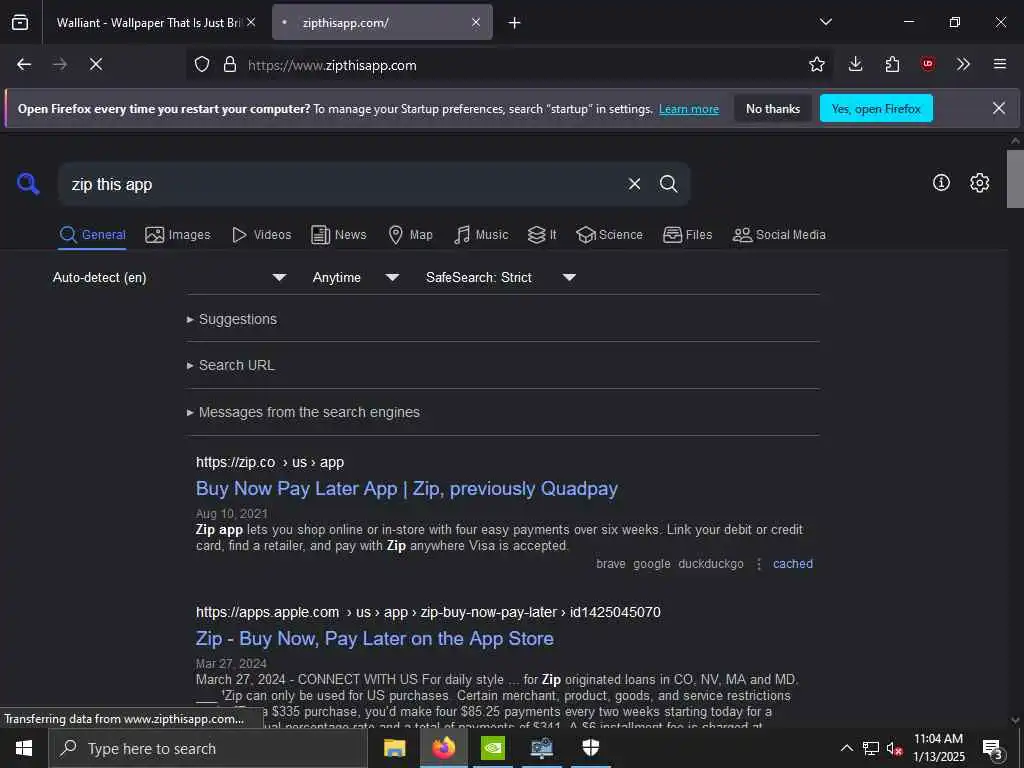
Task: View site security padlock info
Action: (x=230, y=64)
